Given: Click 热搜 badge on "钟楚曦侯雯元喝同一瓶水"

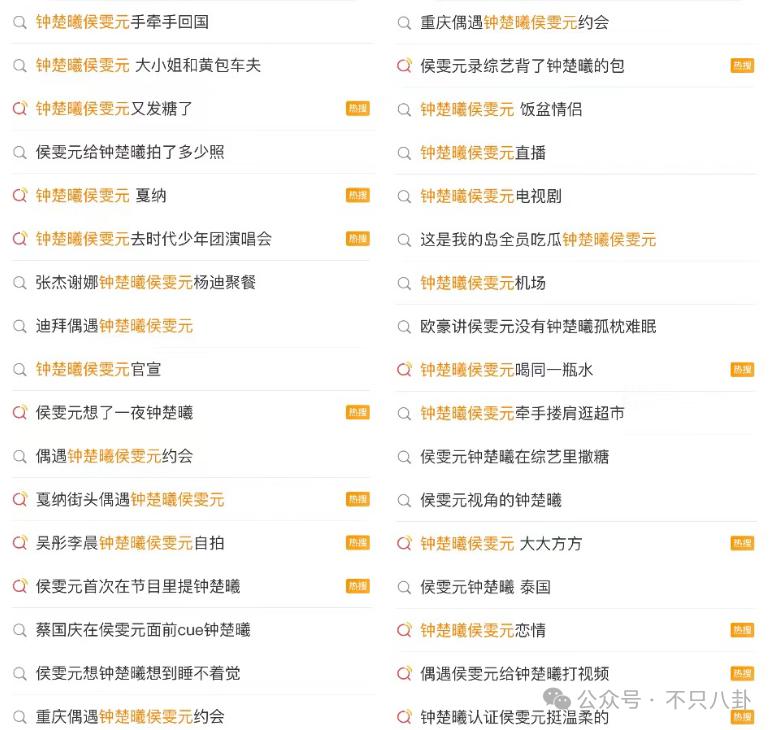Looking at the screenshot, I should pos(742,370).
